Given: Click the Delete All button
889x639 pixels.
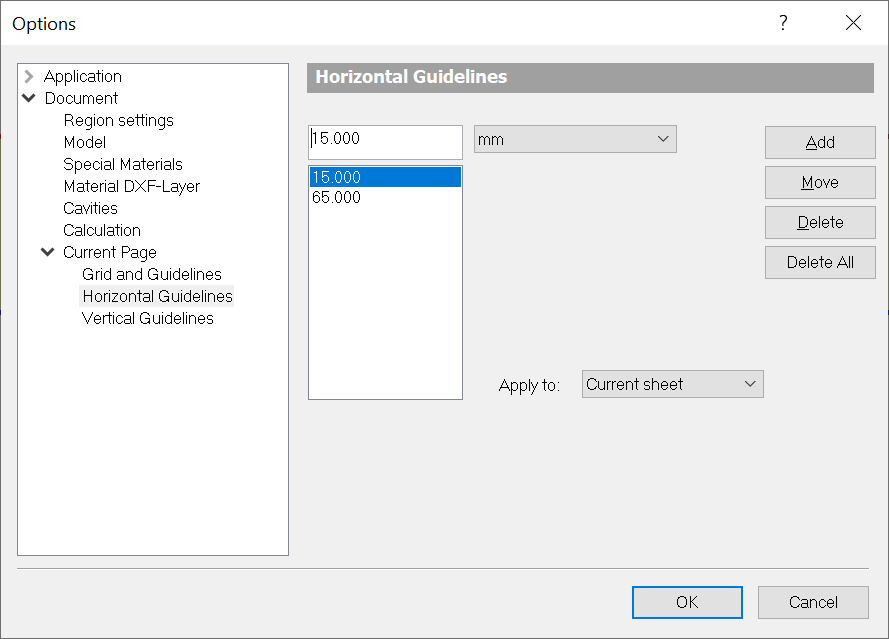Looking at the screenshot, I should 820,263.
